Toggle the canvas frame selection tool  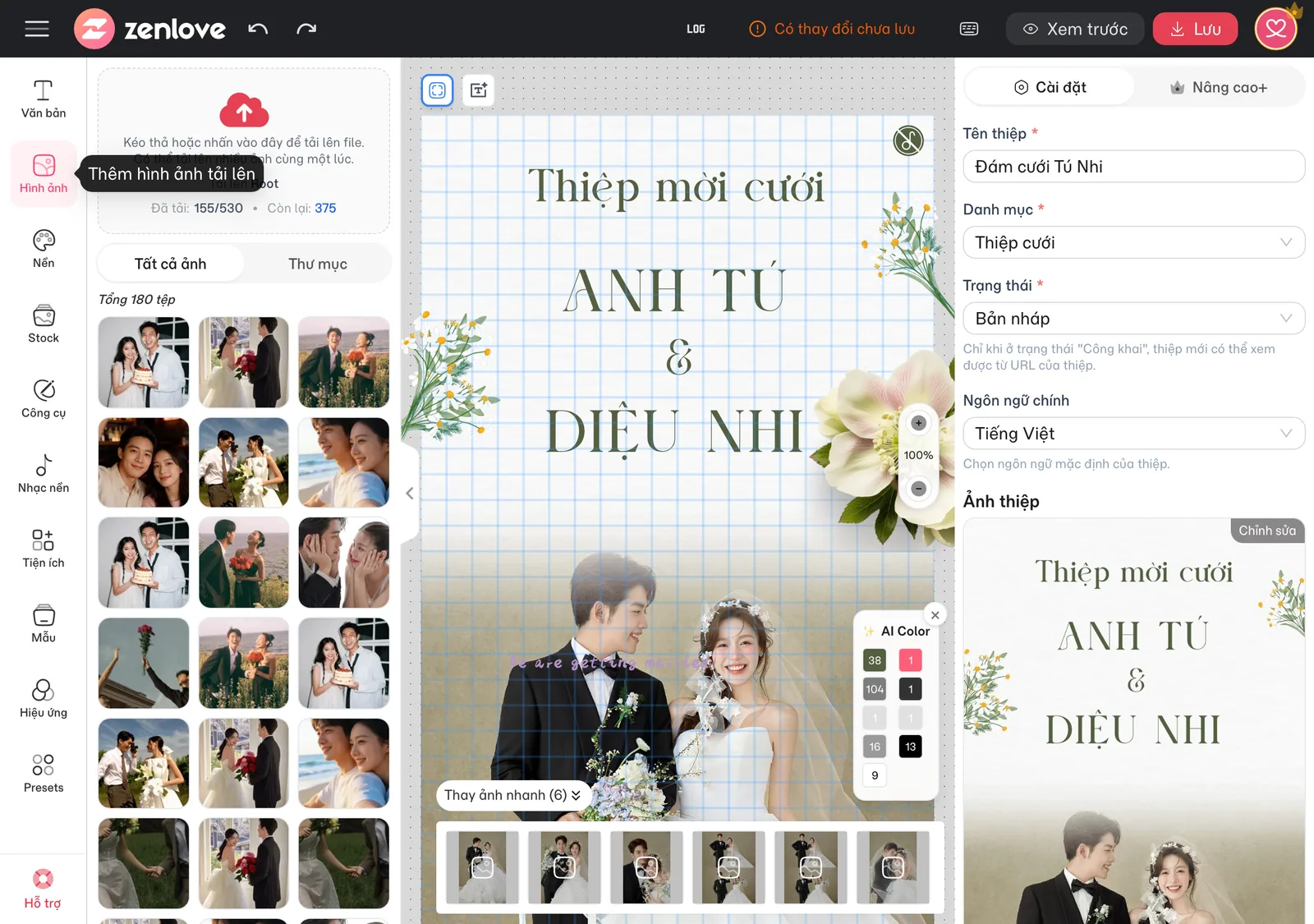tap(438, 90)
